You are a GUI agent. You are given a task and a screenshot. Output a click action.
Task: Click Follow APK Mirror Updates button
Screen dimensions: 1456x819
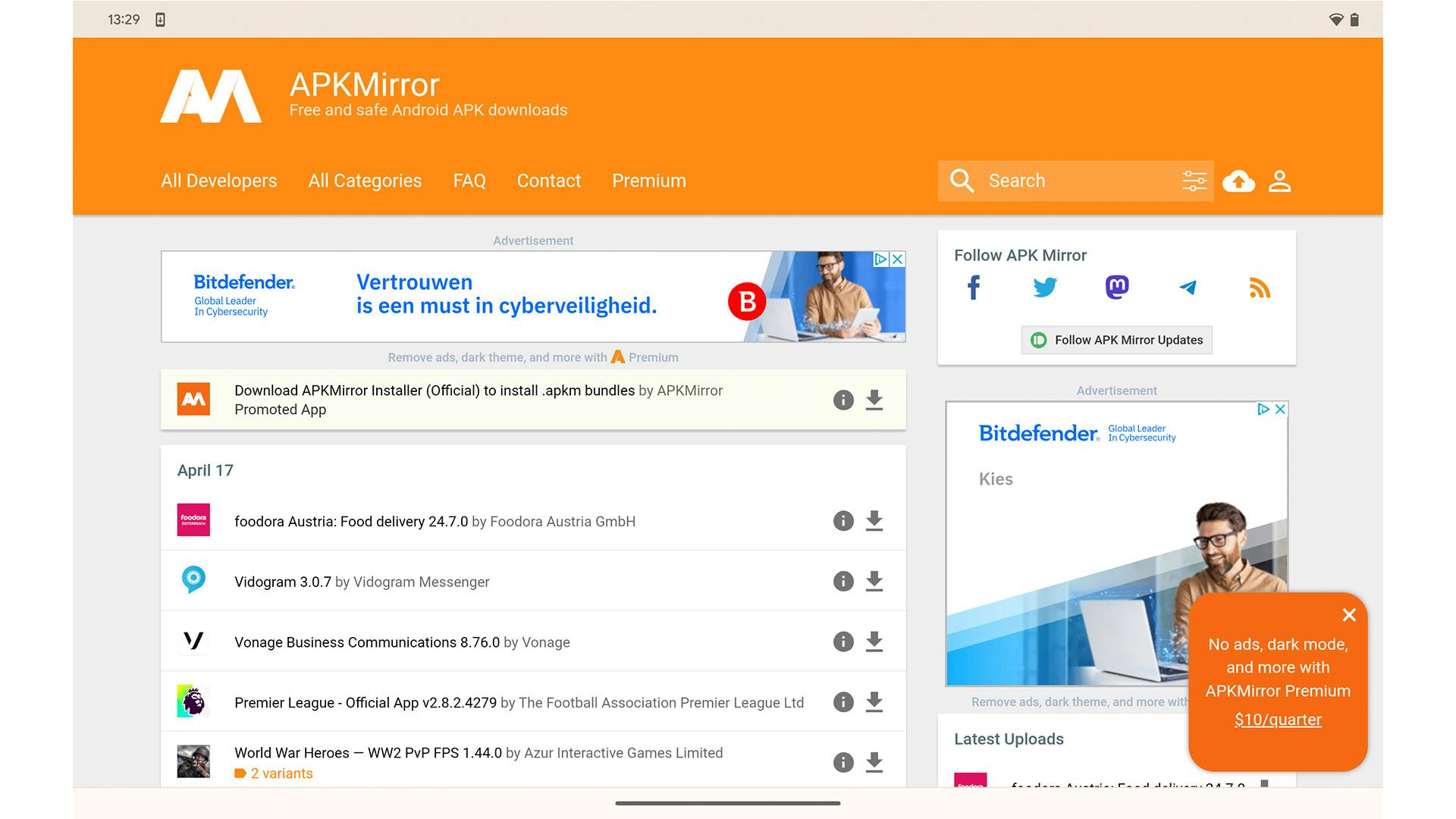(1116, 340)
